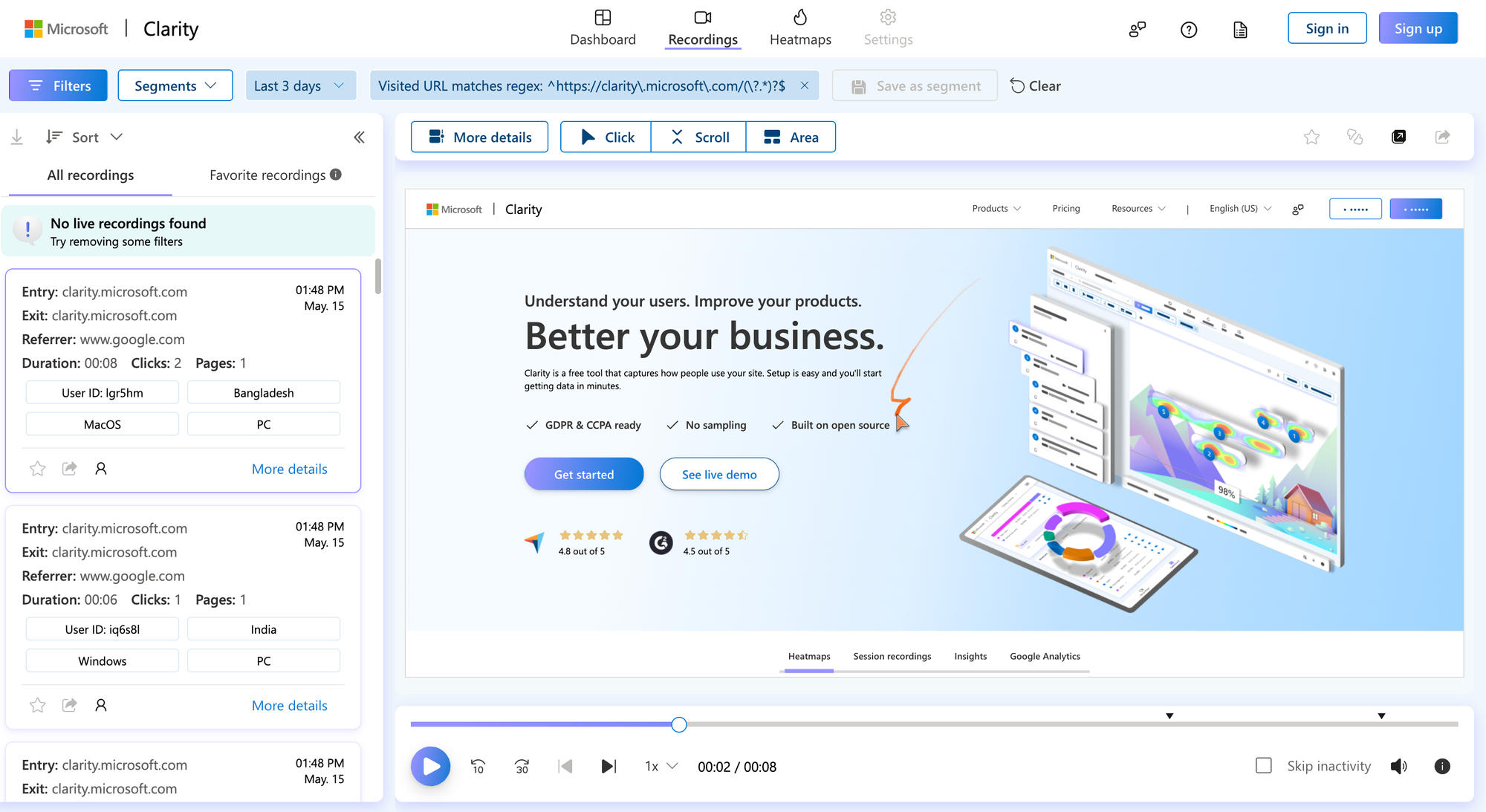Click User ID: lgr5hm tag
This screenshot has width=1486, height=812.
(103, 392)
